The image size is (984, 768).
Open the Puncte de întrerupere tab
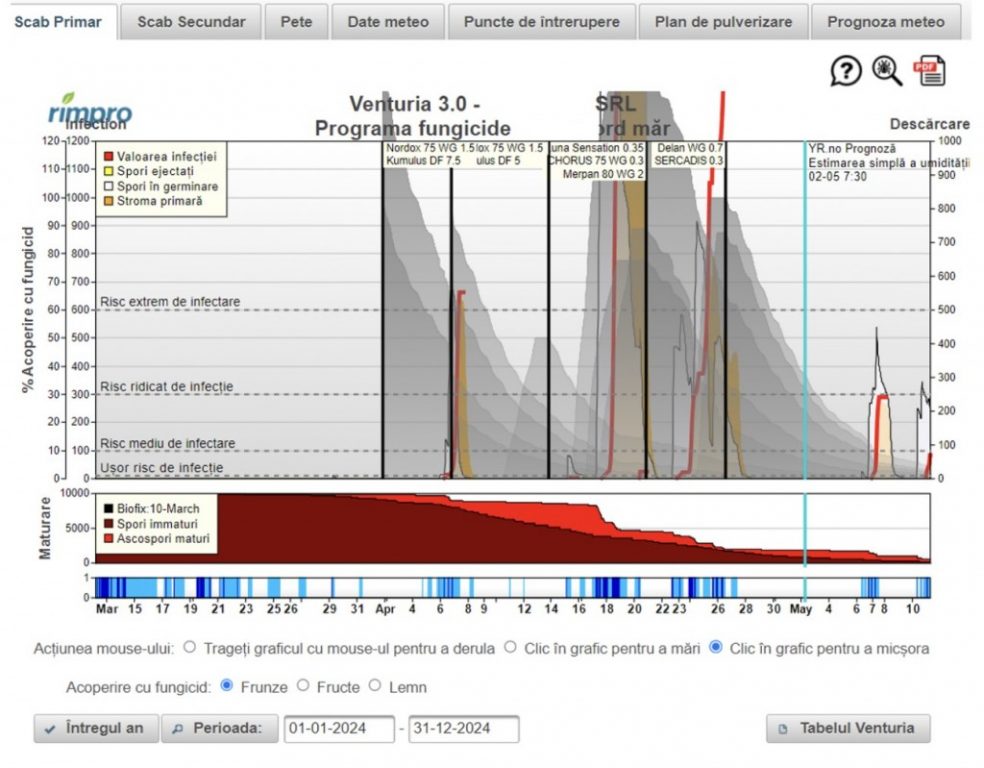pyautogui.click(x=542, y=22)
